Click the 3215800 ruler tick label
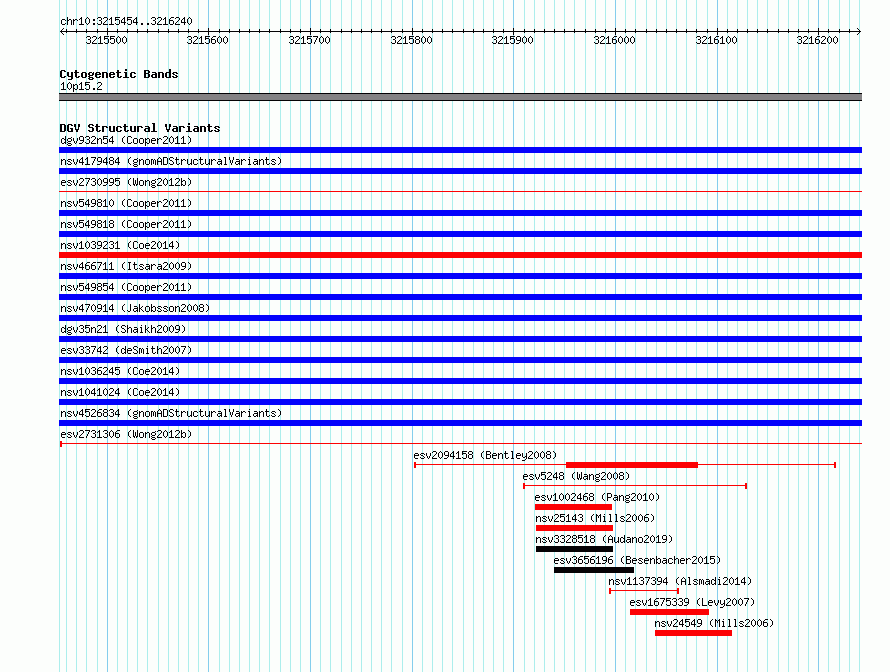 pyautogui.click(x=411, y=40)
